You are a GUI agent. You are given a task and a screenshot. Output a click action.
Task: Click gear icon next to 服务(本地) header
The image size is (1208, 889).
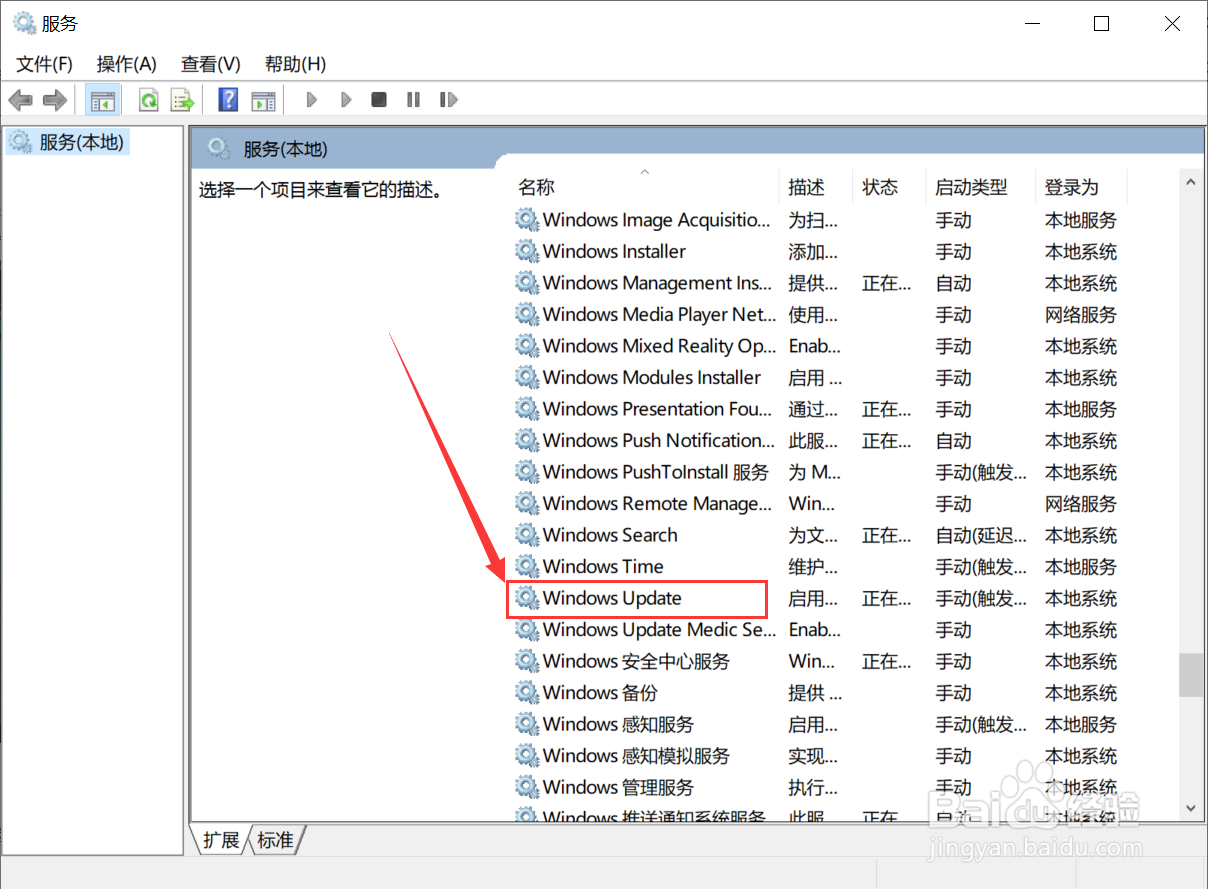[219, 149]
